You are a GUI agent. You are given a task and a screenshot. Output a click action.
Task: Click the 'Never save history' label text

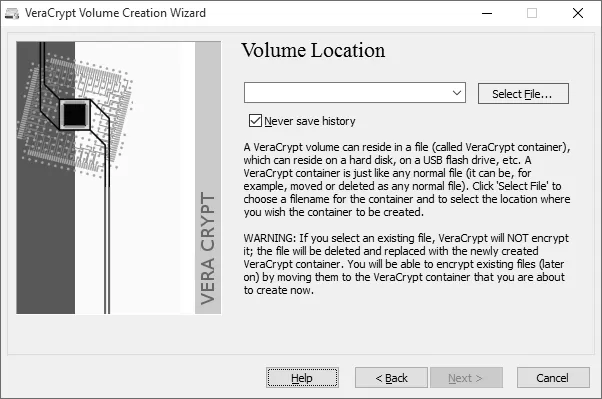pos(310,121)
